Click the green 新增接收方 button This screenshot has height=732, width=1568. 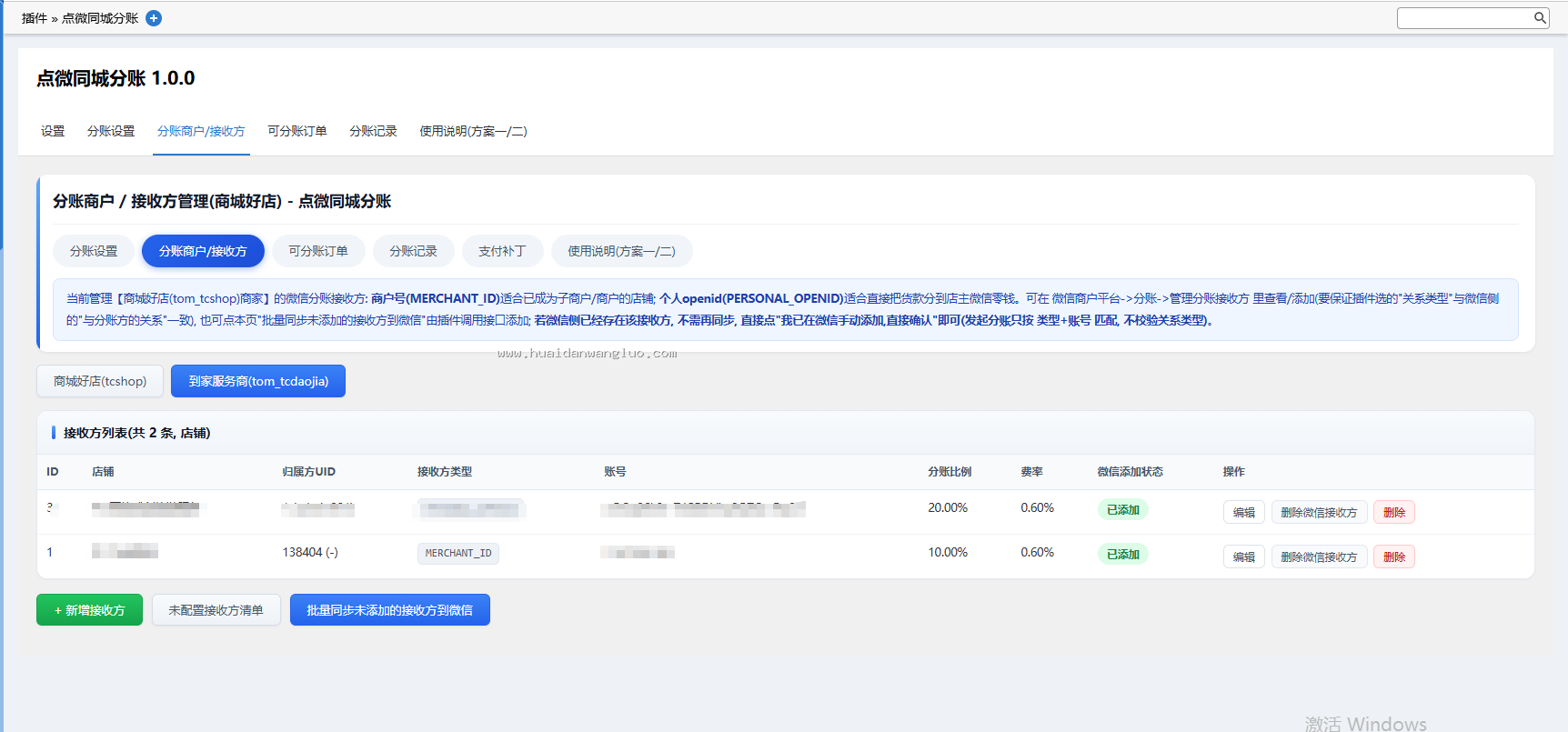coord(89,610)
